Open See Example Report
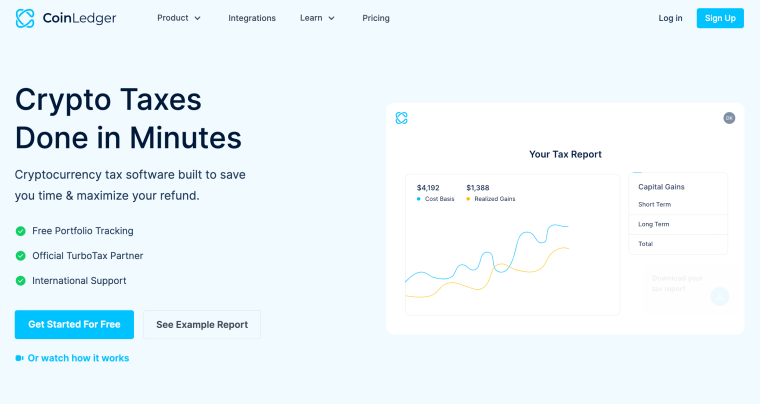This screenshot has height=404, width=760. click(x=202, y=325)
